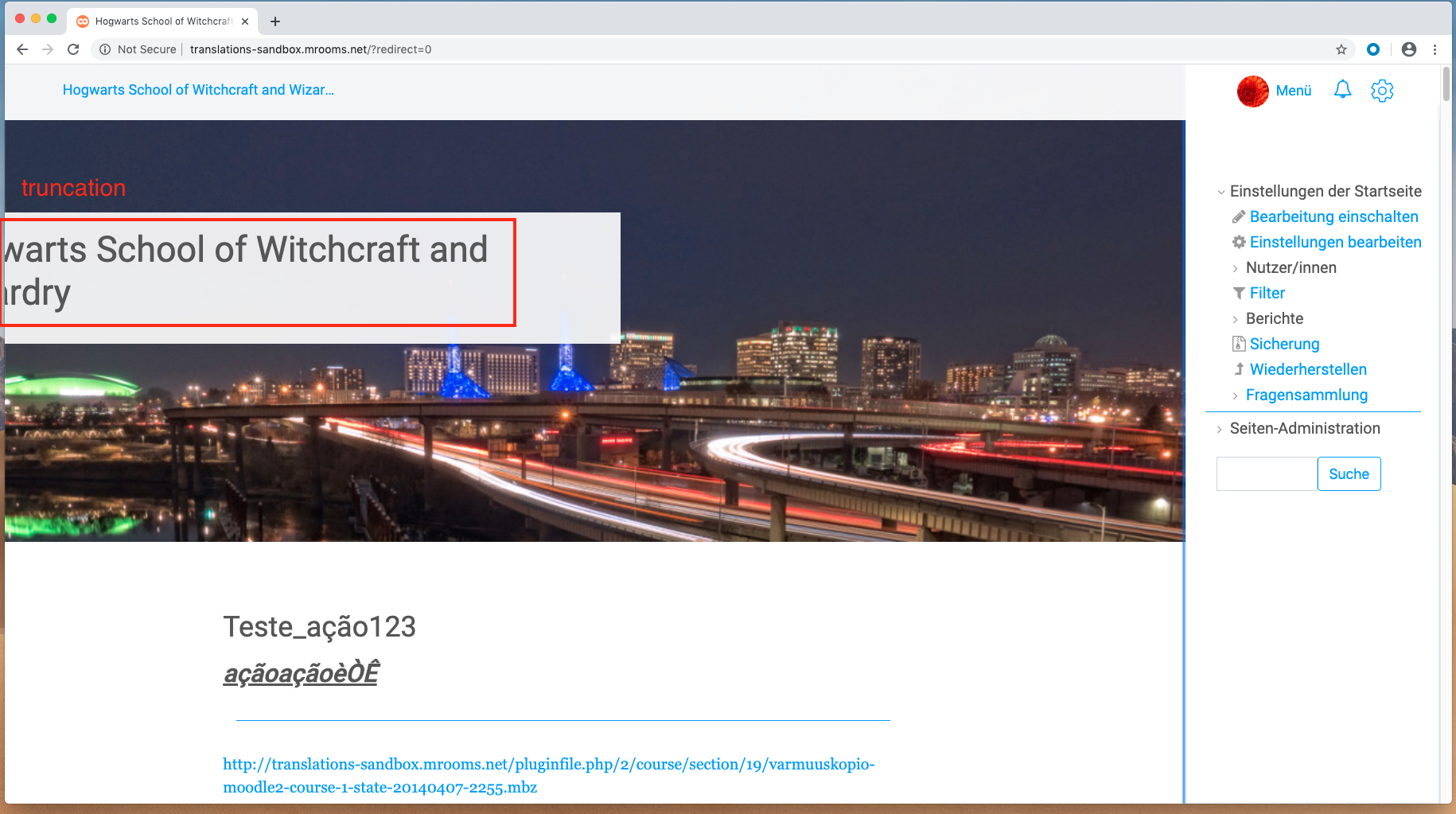The height and width of the screenshot is (814, 1456).
Task: Open the Chrome three-dot menu
Action: tap(1435, 49)
